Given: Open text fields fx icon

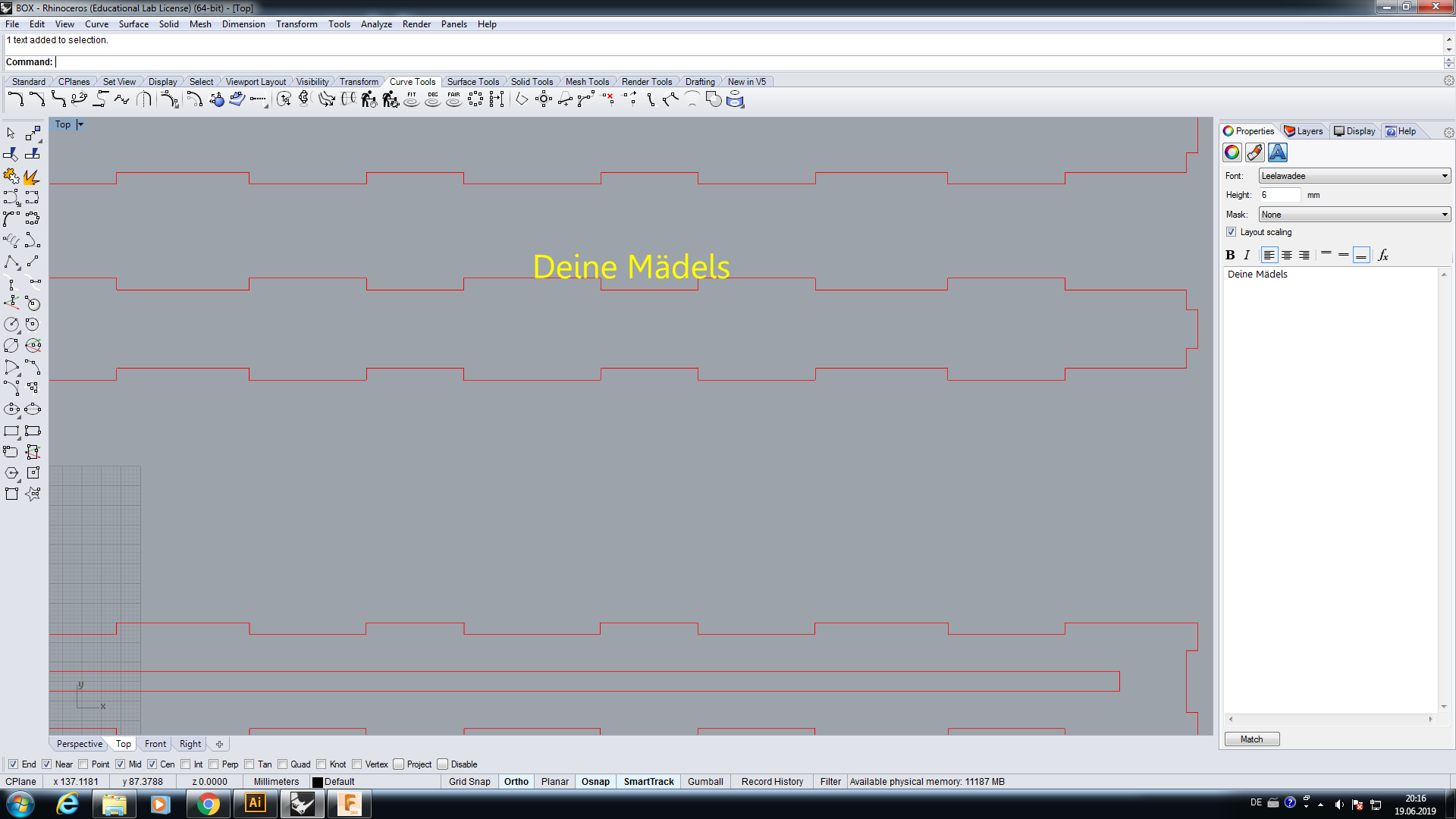Looking at the screenshot, I should (x=1383, y=256).
